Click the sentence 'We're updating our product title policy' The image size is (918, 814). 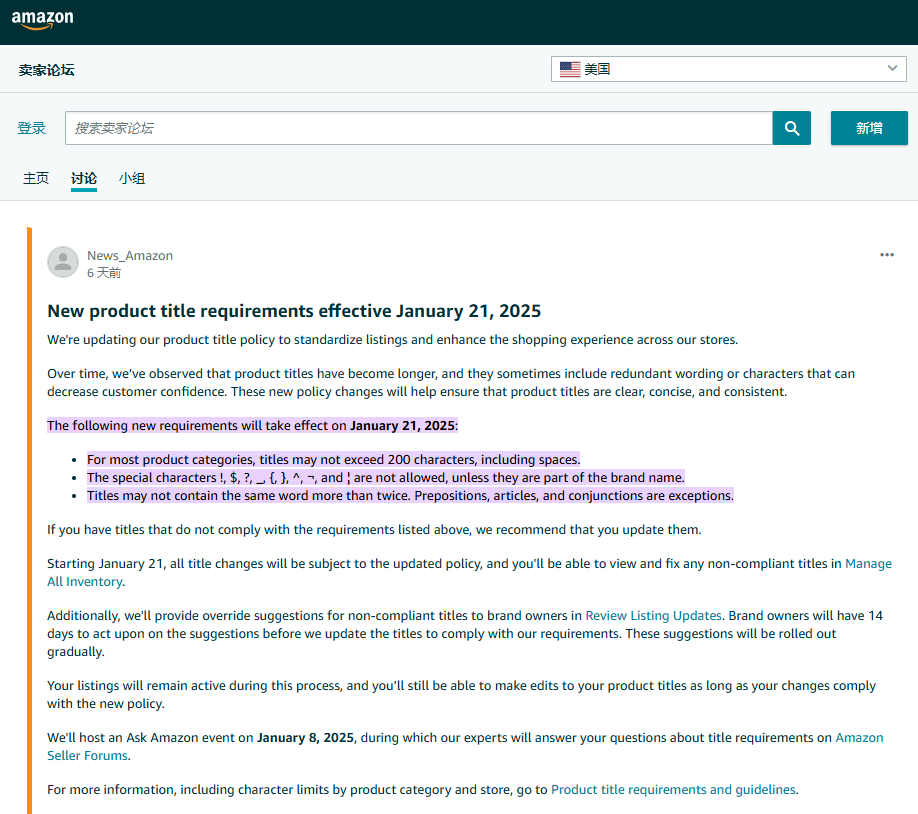click(392, 340)
